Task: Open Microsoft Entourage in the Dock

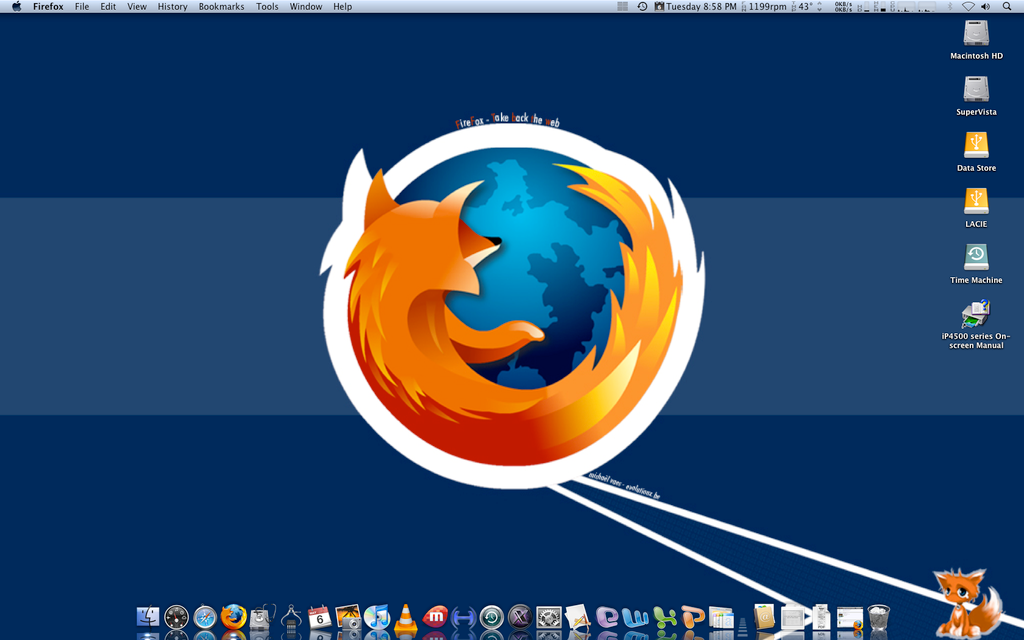Action: (x=607, y=616)
